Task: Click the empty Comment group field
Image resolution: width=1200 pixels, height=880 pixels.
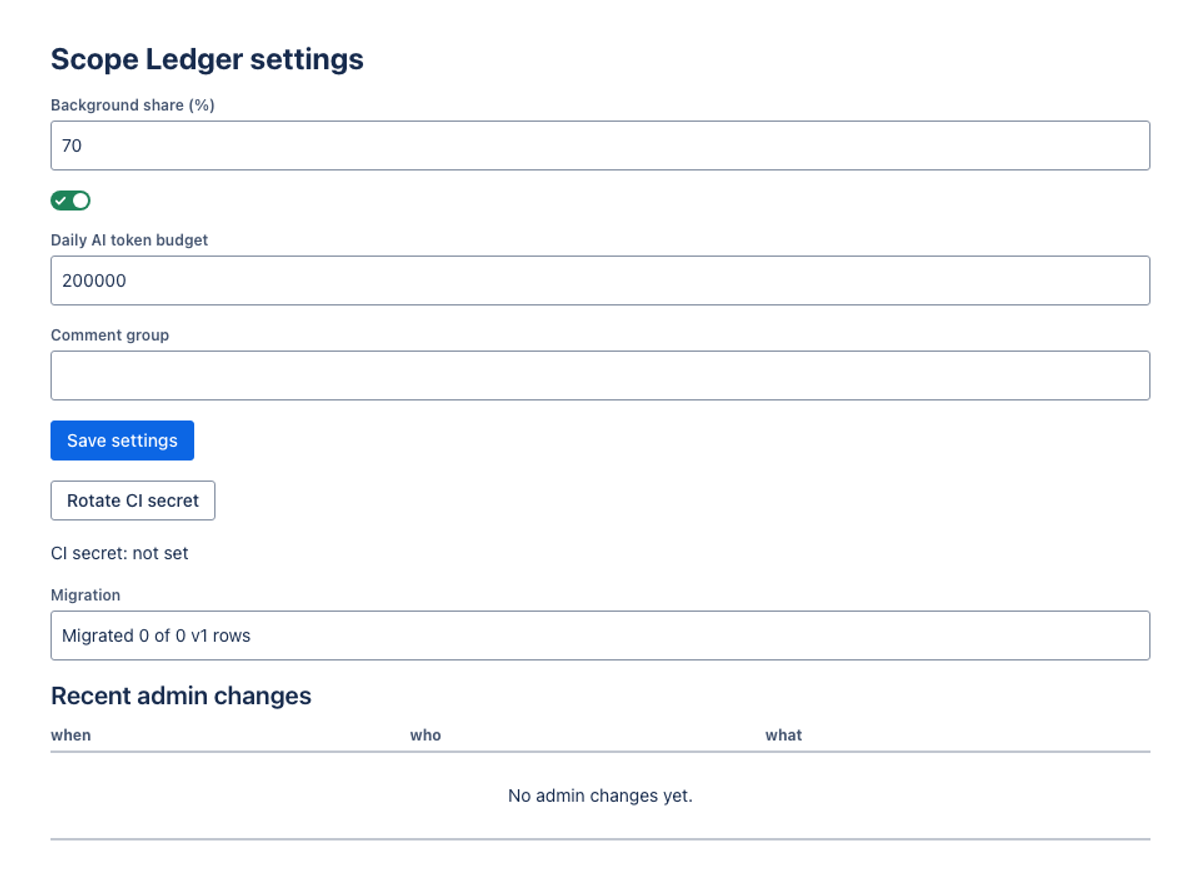Action: [x=600, y=376]
